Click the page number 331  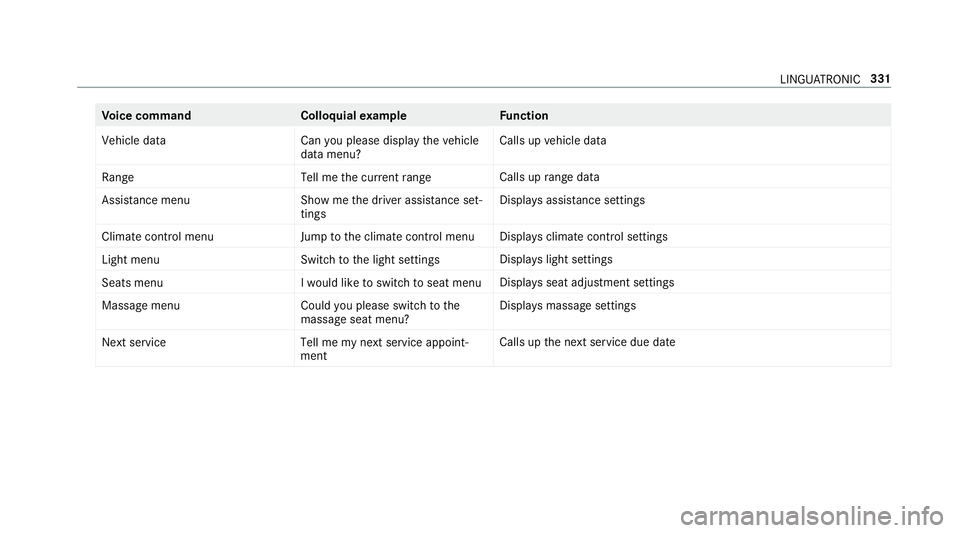tap(880, 79)
